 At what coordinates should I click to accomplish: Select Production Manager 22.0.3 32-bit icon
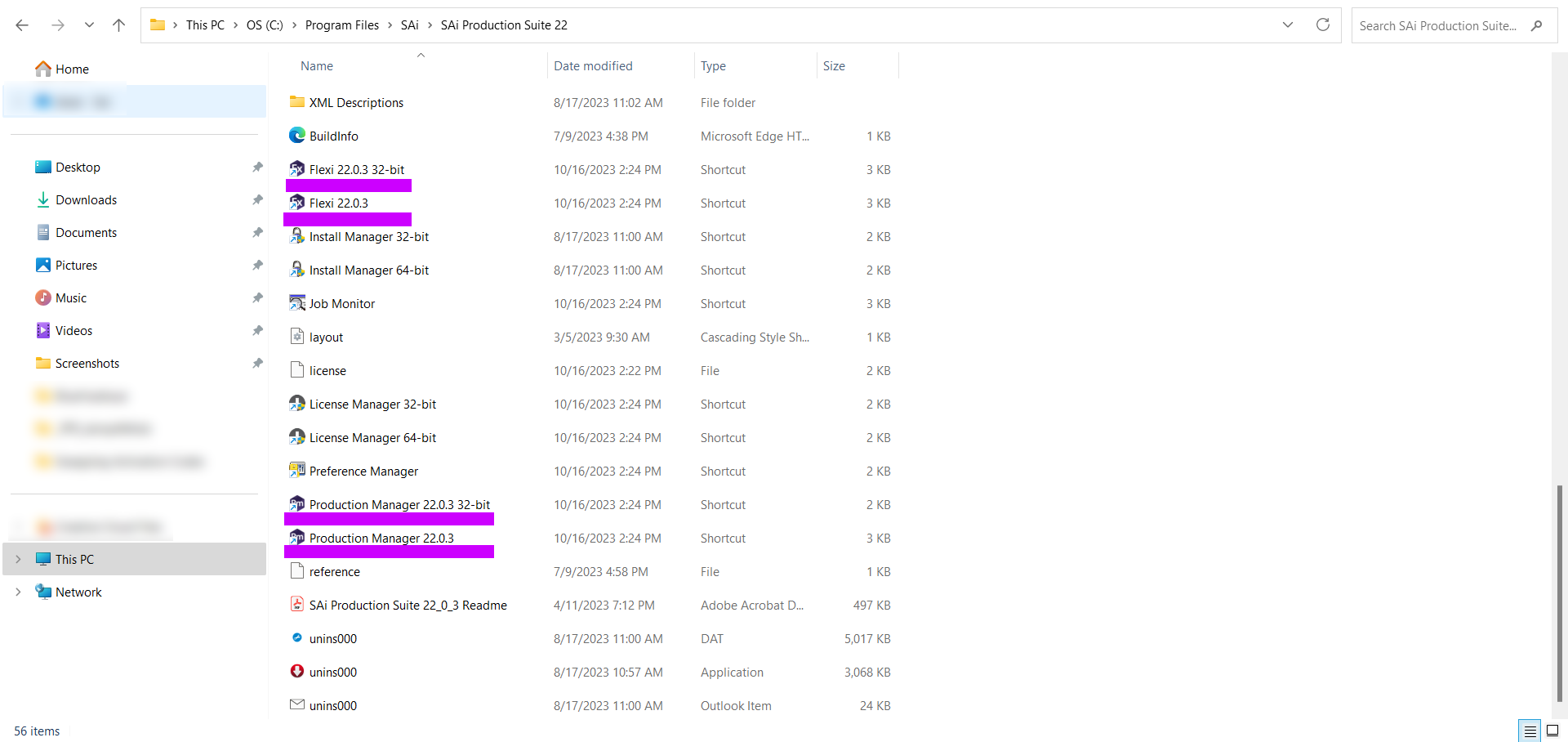point(297,504)
